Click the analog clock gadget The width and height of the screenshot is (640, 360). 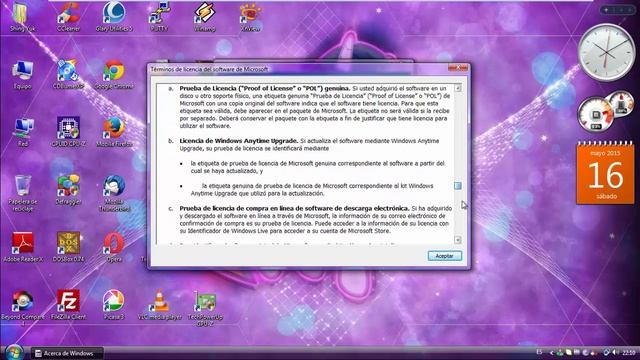(607, 52)
